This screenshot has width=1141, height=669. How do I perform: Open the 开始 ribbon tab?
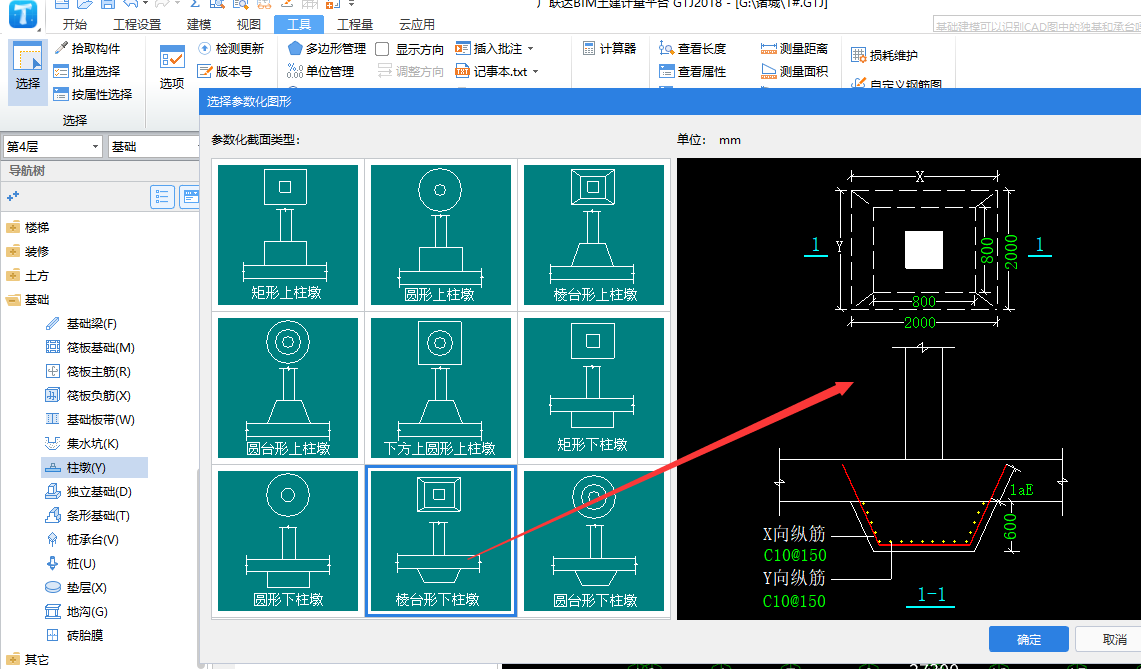pyautogui.click(x=74, y=24)
